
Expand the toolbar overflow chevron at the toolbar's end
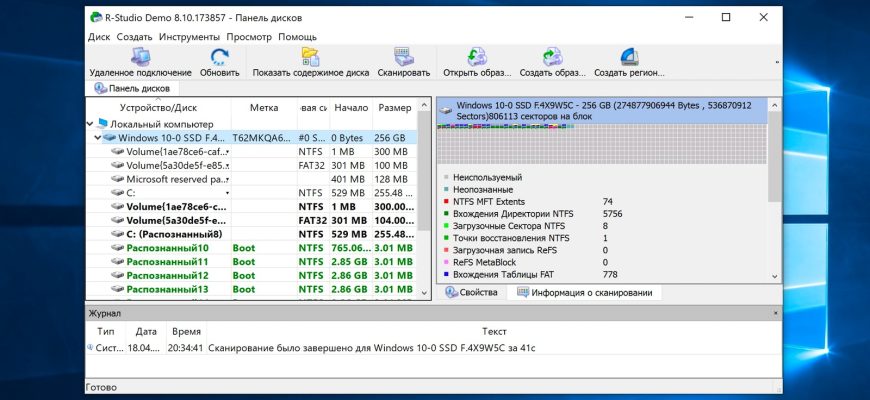[x=776, y=62]
